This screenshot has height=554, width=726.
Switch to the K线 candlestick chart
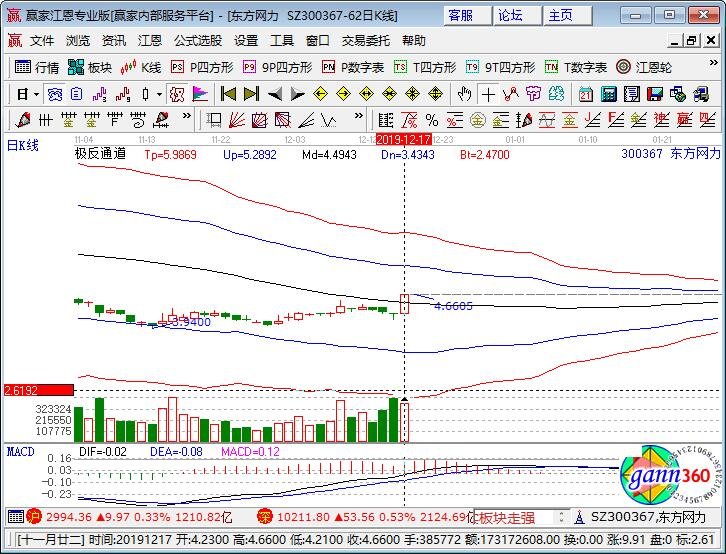click(x=141, y=68)
